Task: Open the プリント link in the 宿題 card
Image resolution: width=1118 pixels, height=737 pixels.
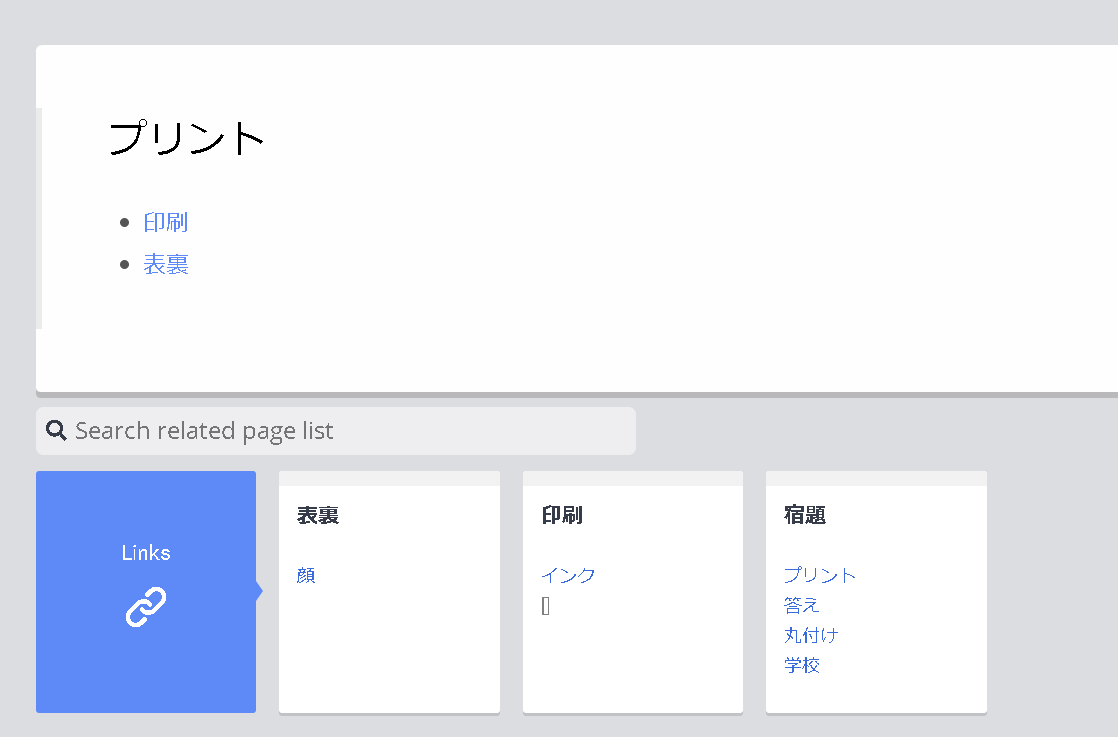Action: [820, 575]
